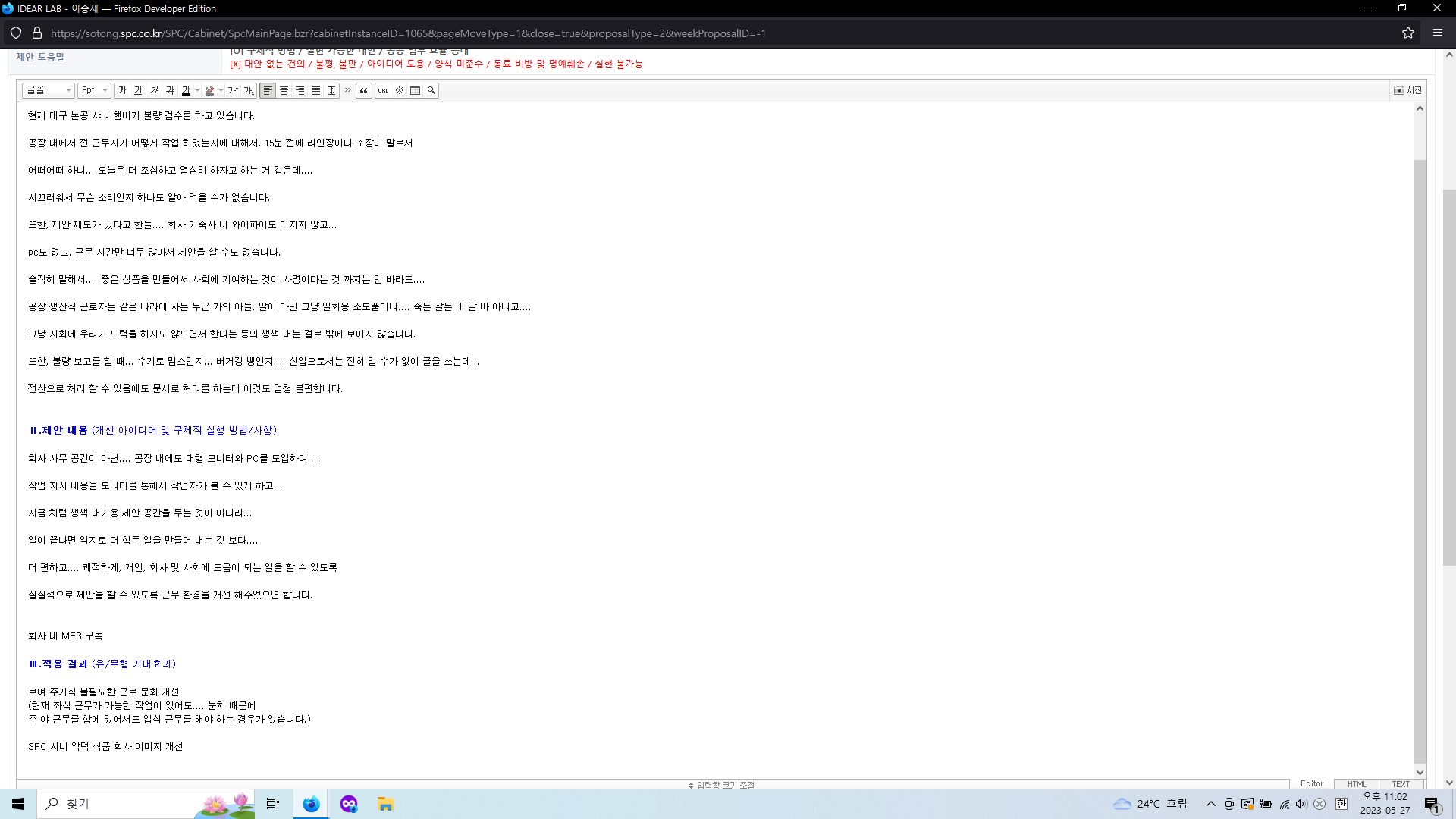Justify the paragraph alignment
This screenshot has height=819, width=1456.
[x=316, y=90]
